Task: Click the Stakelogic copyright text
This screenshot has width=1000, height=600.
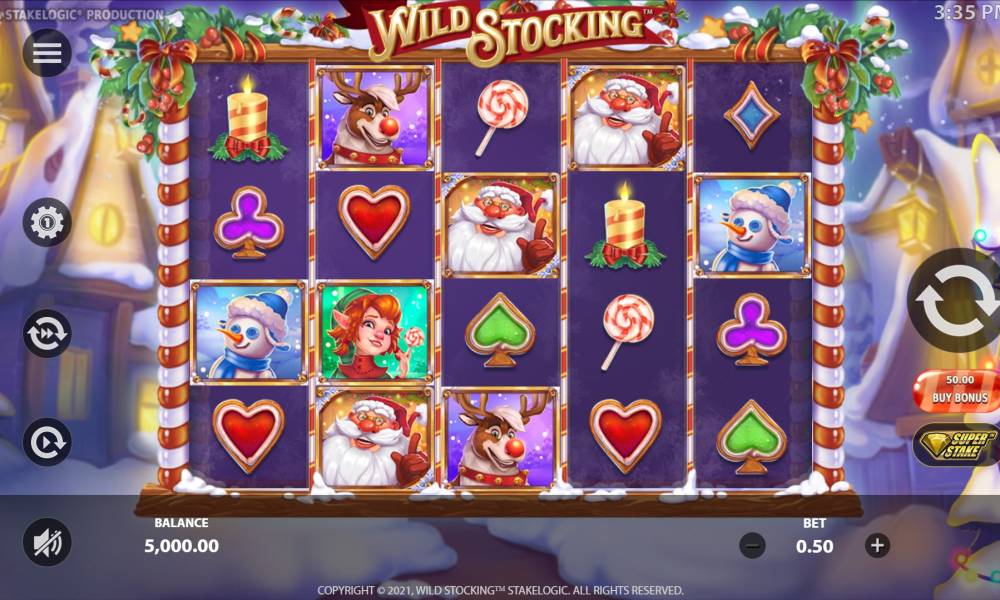Action: point(500,590)
